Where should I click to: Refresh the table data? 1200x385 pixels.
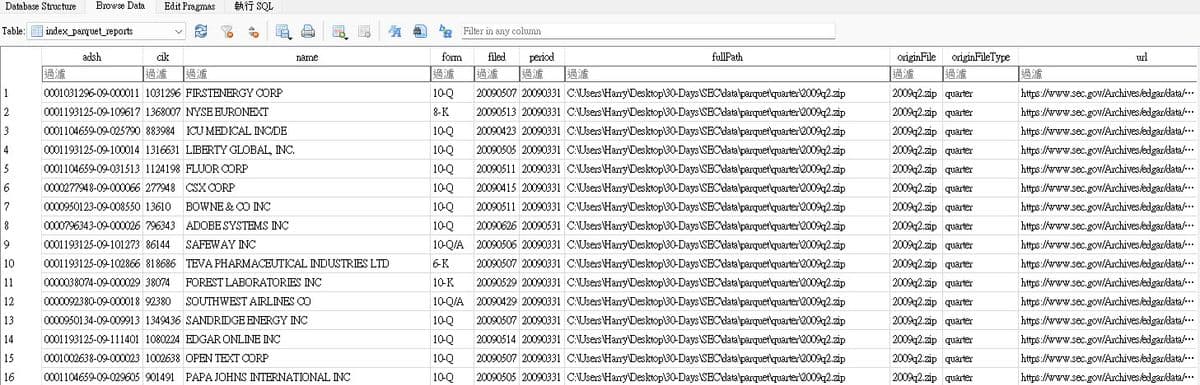click(x=202, y=31)
